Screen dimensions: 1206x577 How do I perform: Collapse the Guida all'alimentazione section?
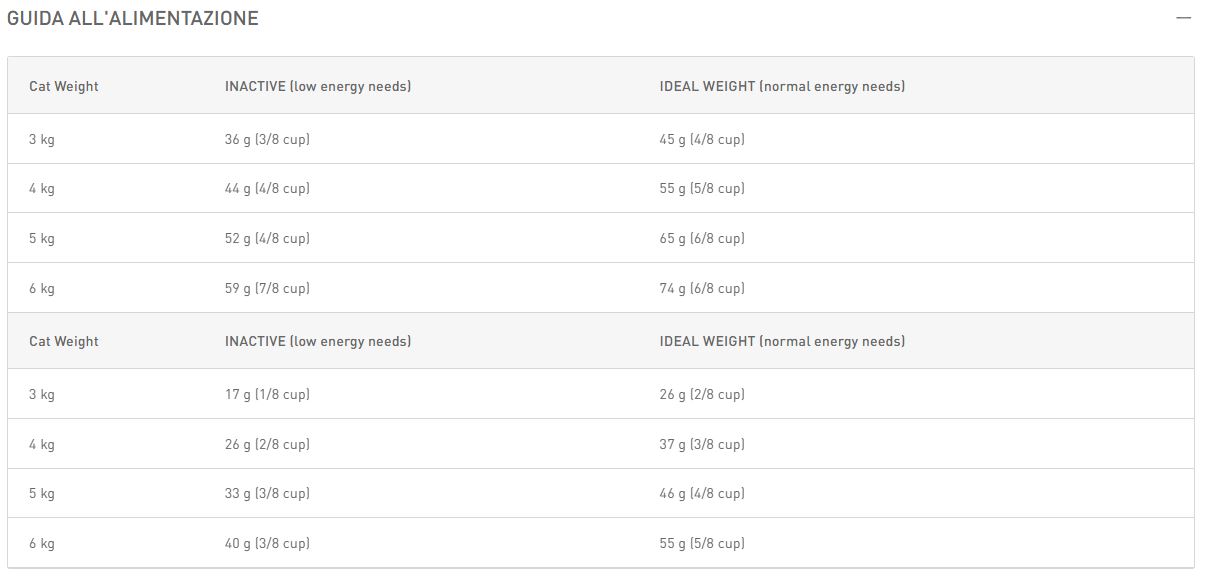tap(1184, 18)
